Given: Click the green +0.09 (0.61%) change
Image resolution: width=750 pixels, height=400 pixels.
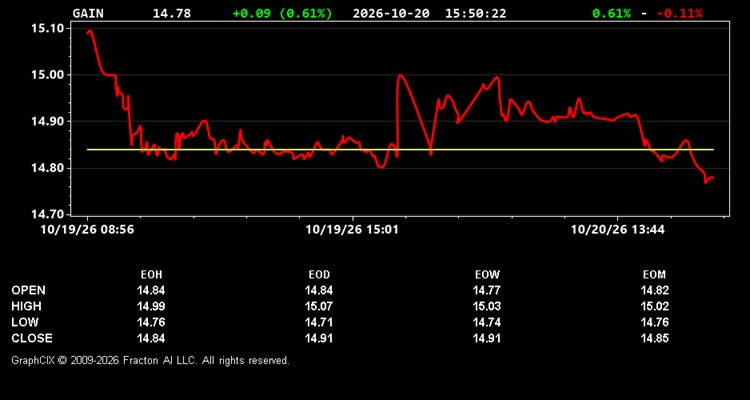Looking at the screenshot, I should point(282,13).
